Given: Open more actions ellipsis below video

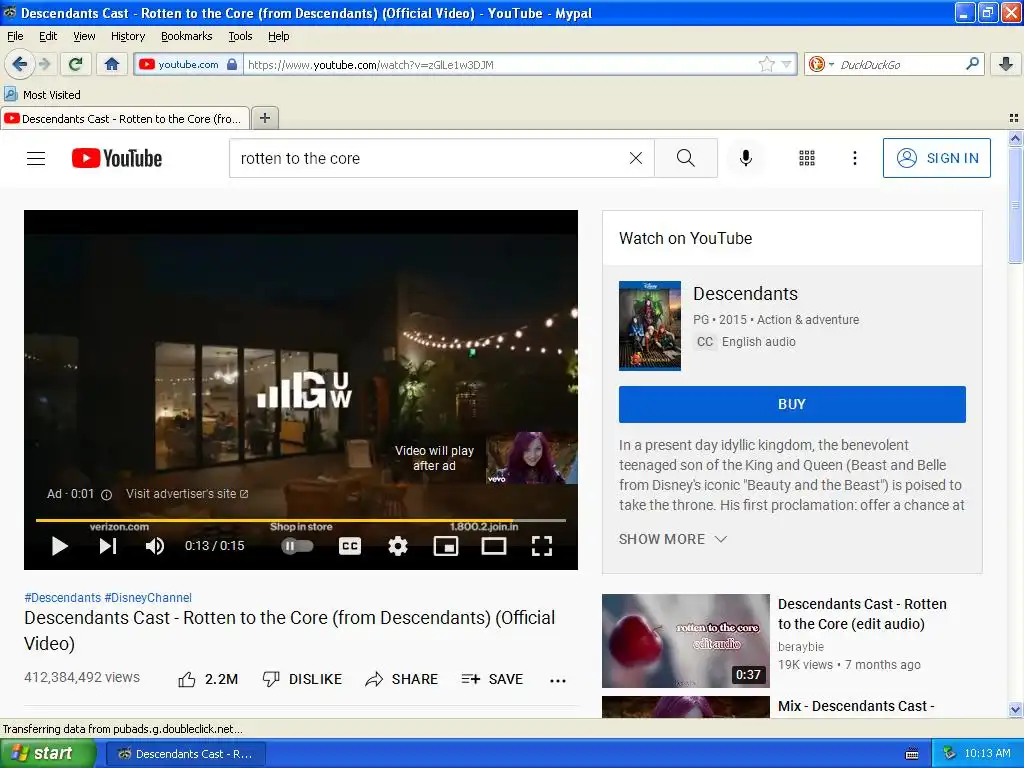Looking at the screenshot, I should 558,680.
